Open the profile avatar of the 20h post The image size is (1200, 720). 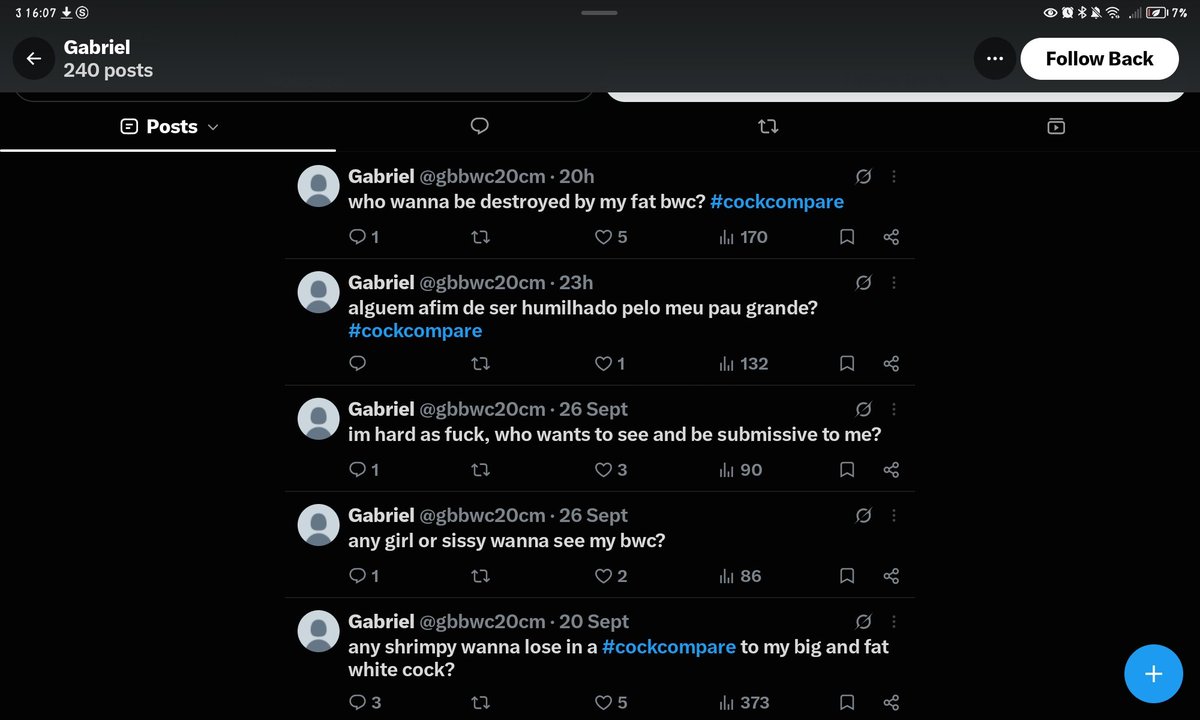coord(319,186)
